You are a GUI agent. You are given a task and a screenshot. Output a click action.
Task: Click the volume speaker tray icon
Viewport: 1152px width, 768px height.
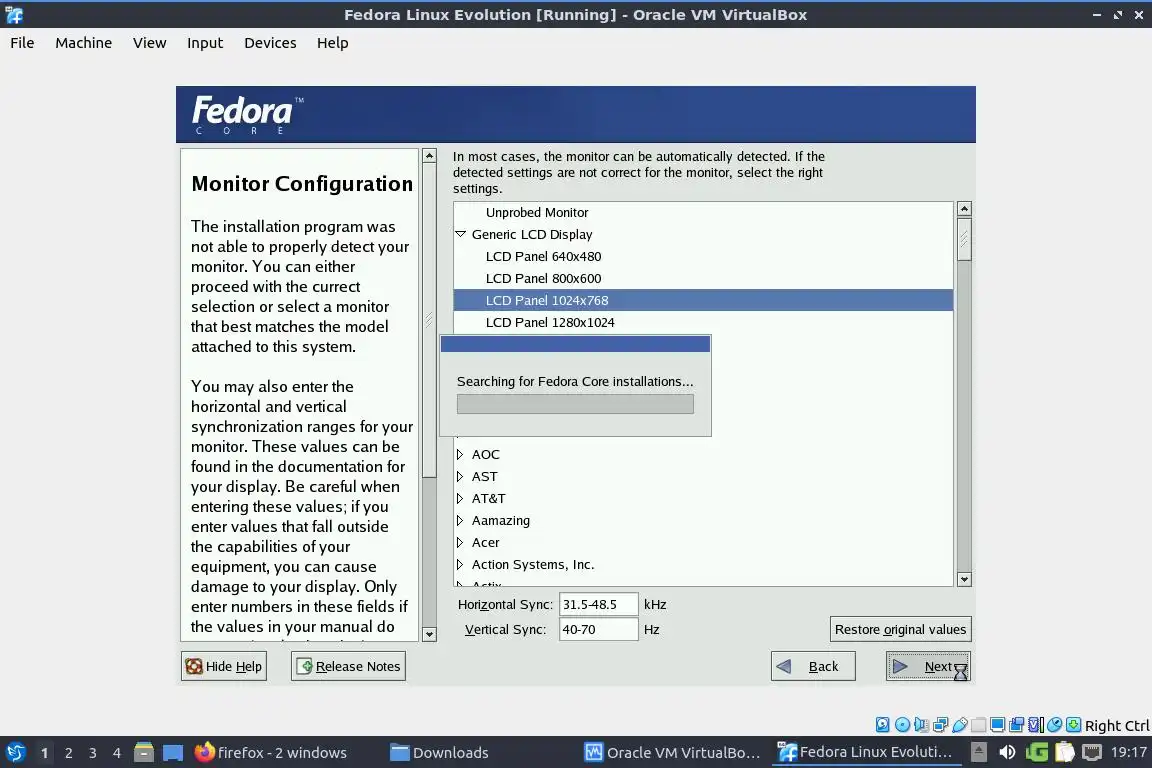(x=1007, y=752)
